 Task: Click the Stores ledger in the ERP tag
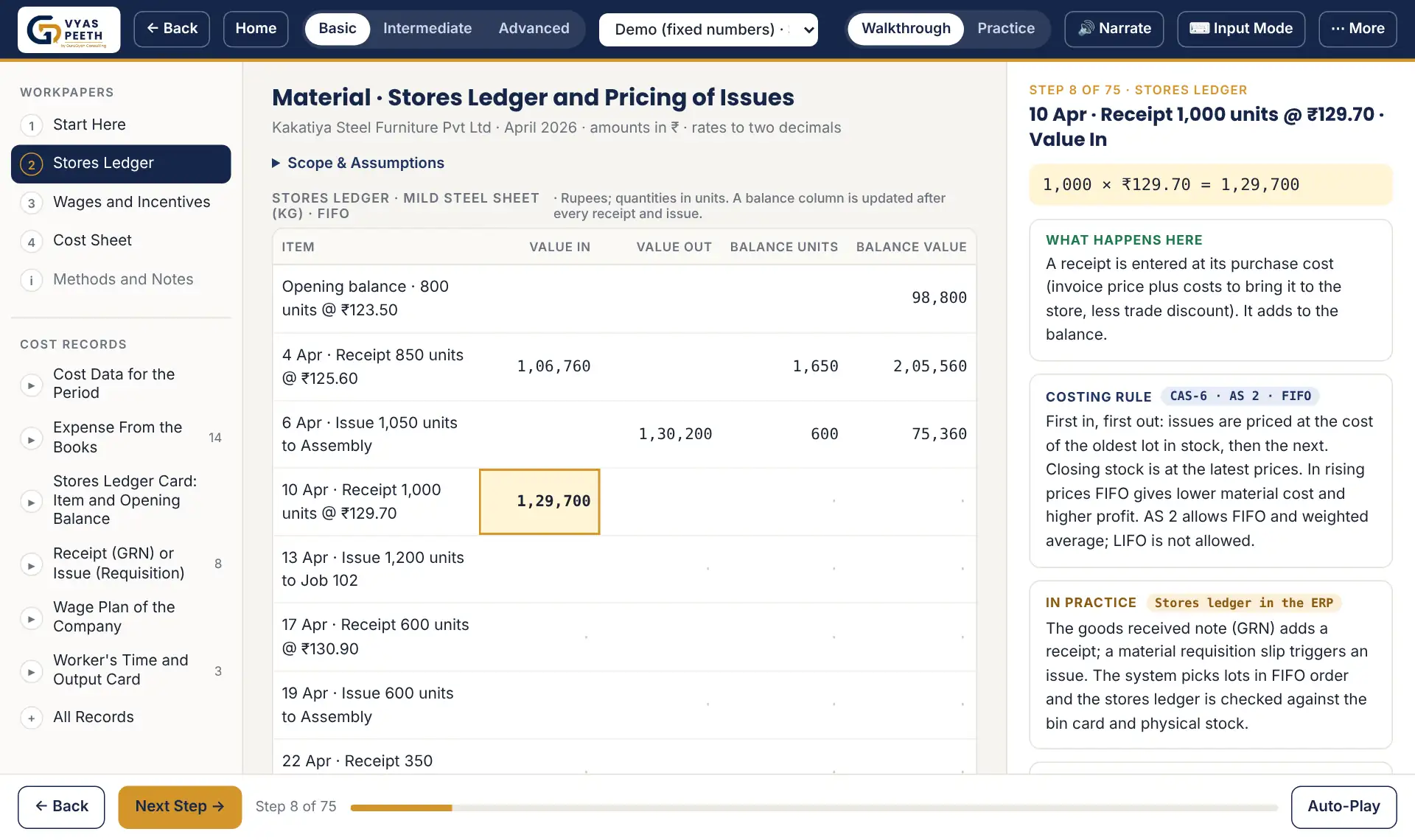tap(1243, 603)
